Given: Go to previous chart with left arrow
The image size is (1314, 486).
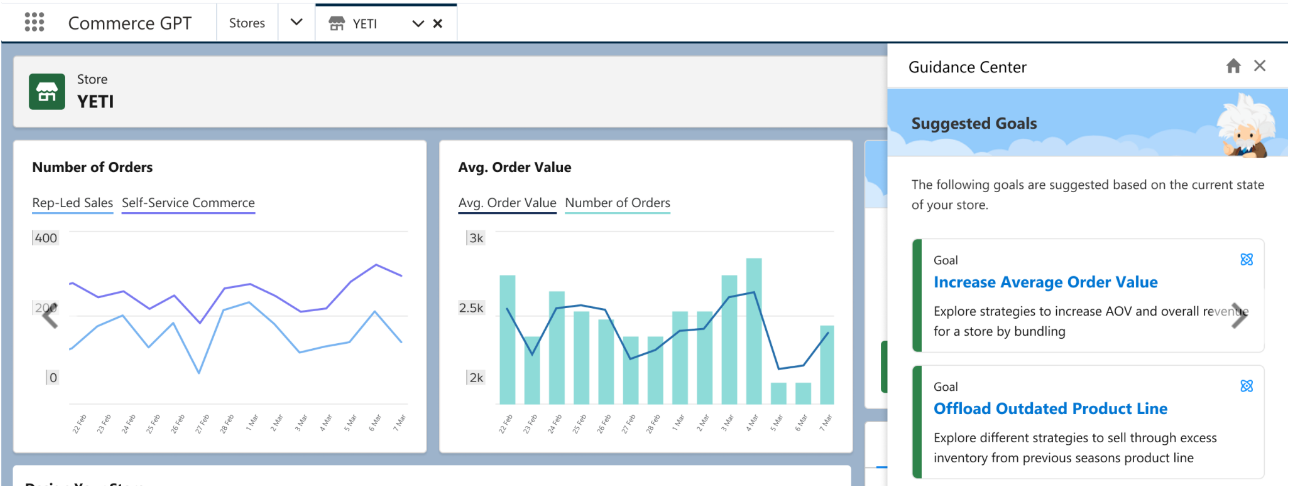Looking at the screenshot, I should point(49,317).
